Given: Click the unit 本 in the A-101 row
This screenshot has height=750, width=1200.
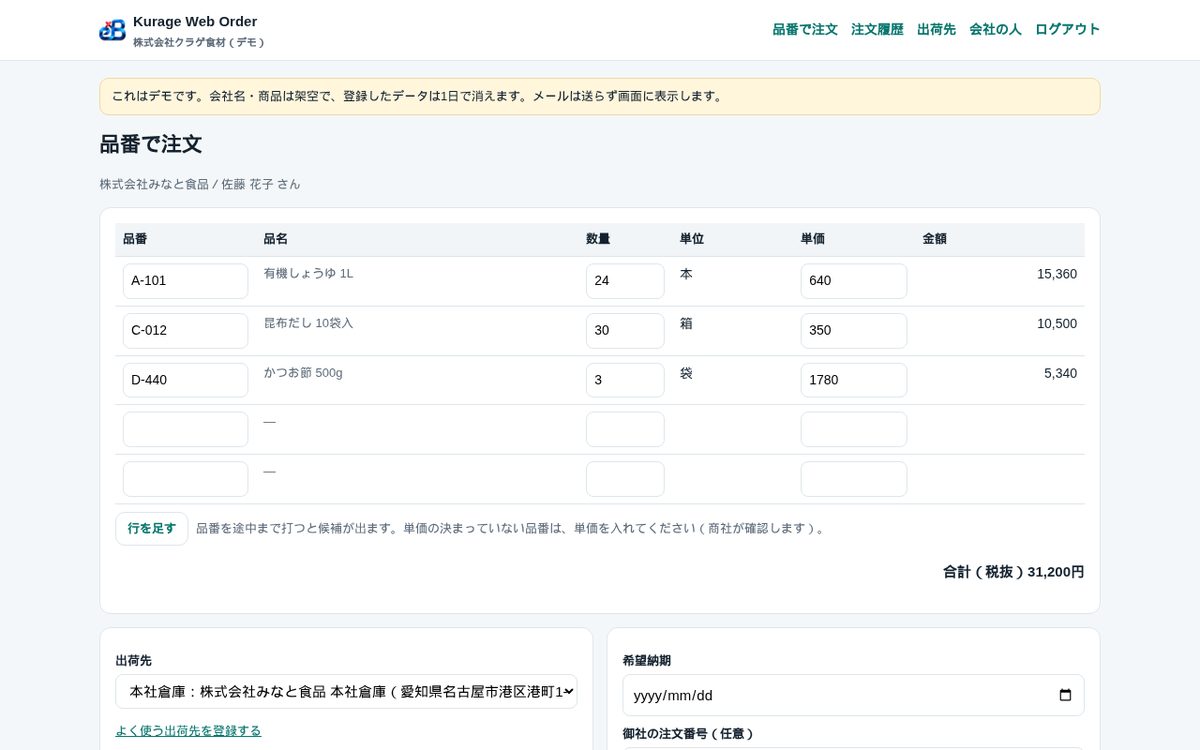Looking at the screenshot, I should (686, 274).
